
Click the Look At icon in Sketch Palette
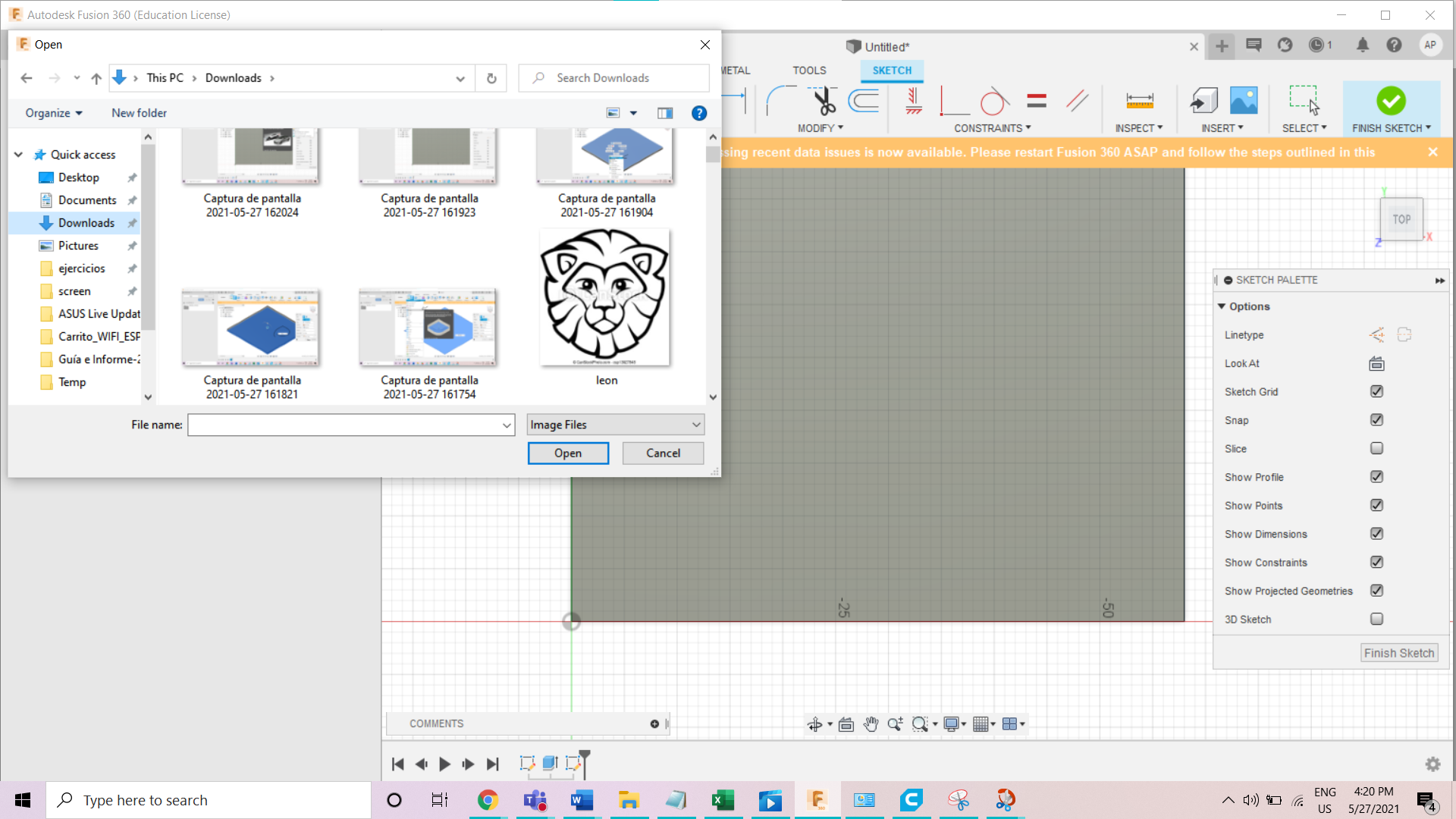pos(1376,364)
